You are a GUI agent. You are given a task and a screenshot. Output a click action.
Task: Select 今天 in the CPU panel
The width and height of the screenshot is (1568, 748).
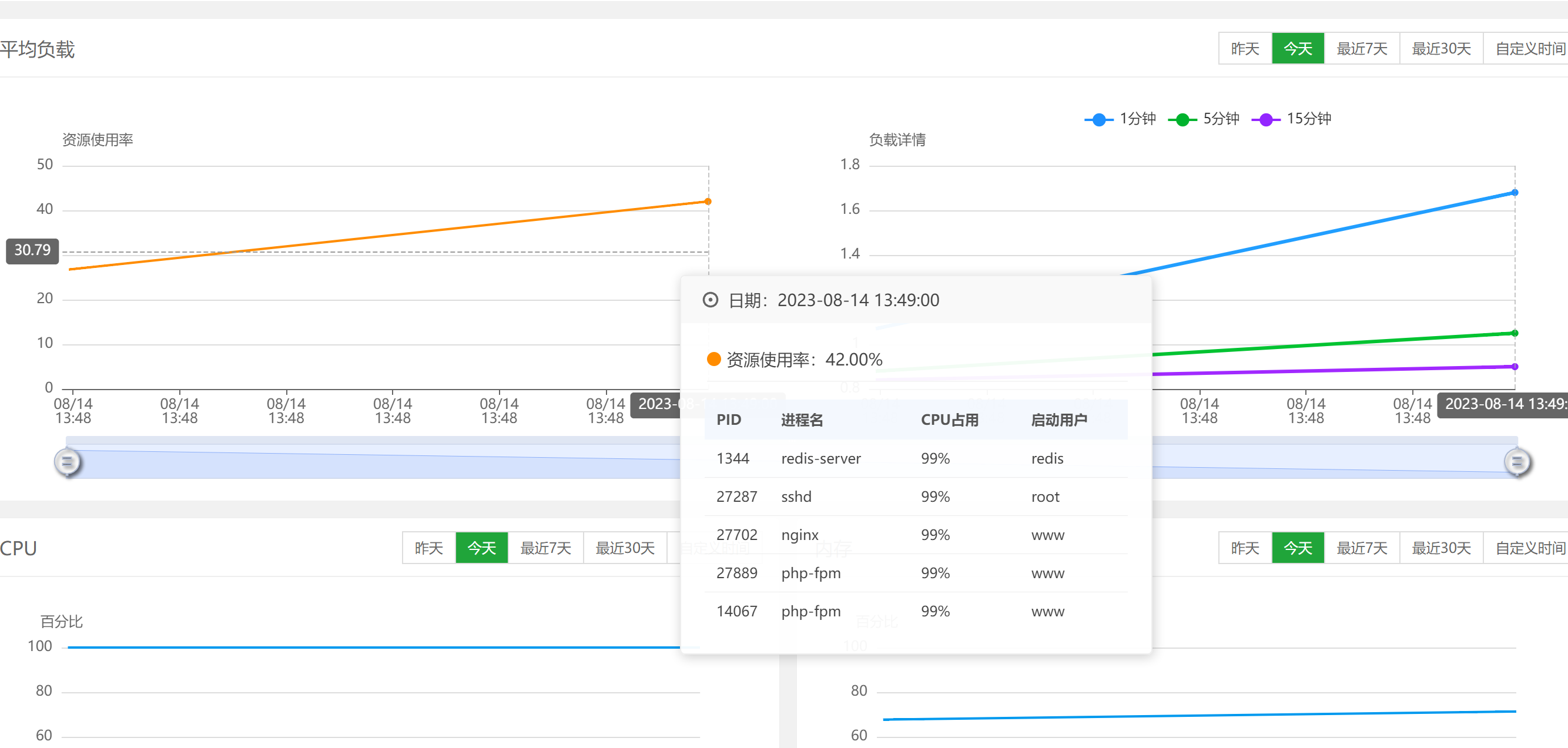(x=481, y=548)
